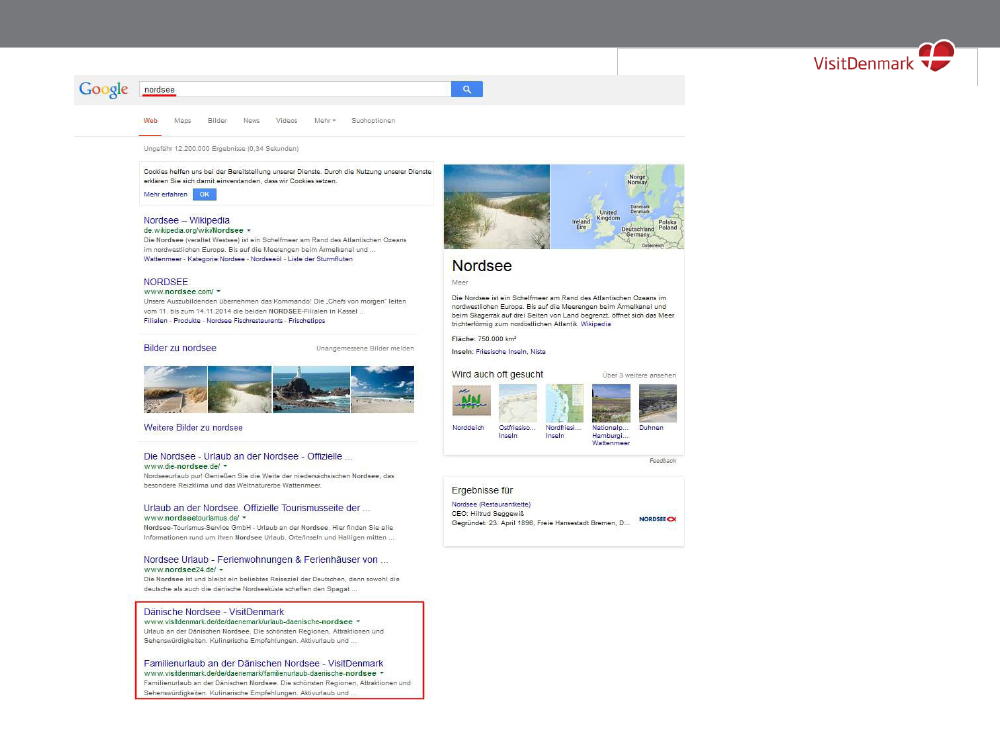Click the NORDSEE restaurant chain logo

658,519
